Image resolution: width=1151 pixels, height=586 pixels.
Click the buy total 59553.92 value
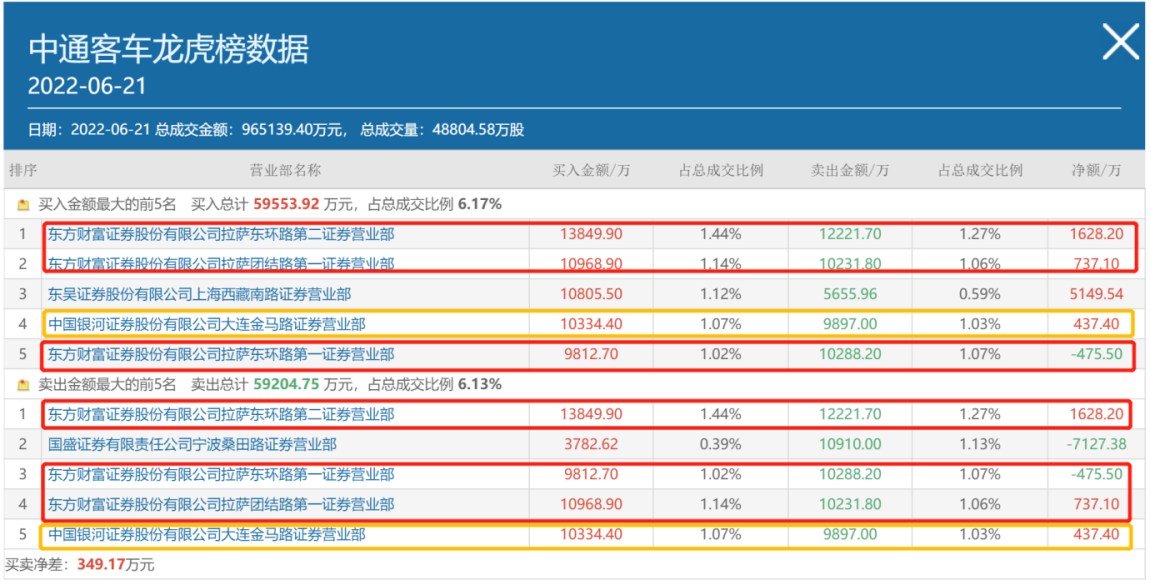286,204
